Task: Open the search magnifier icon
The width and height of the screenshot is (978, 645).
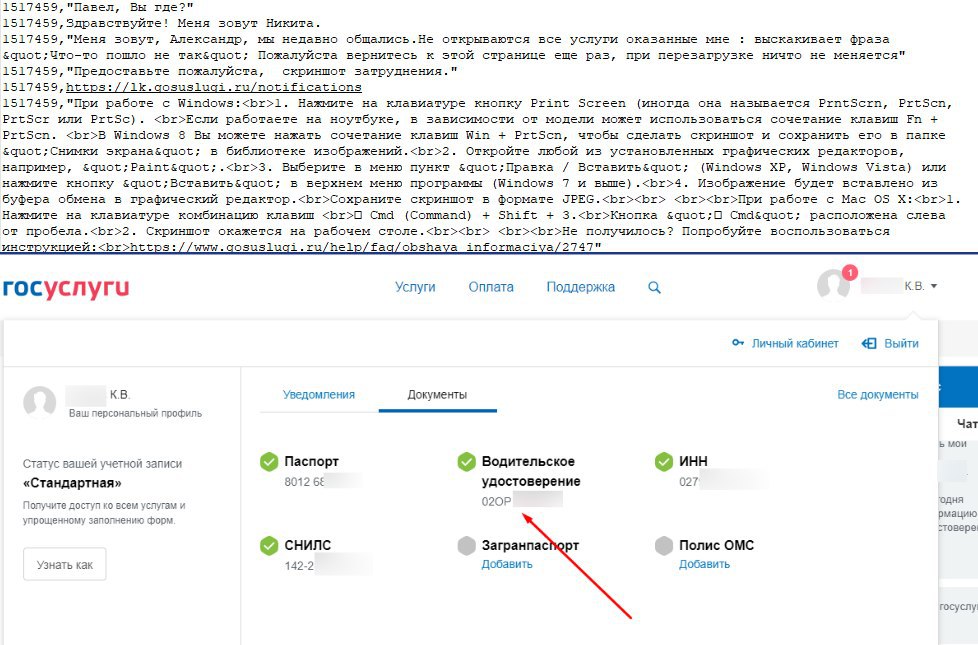Action: pos(654,288)
